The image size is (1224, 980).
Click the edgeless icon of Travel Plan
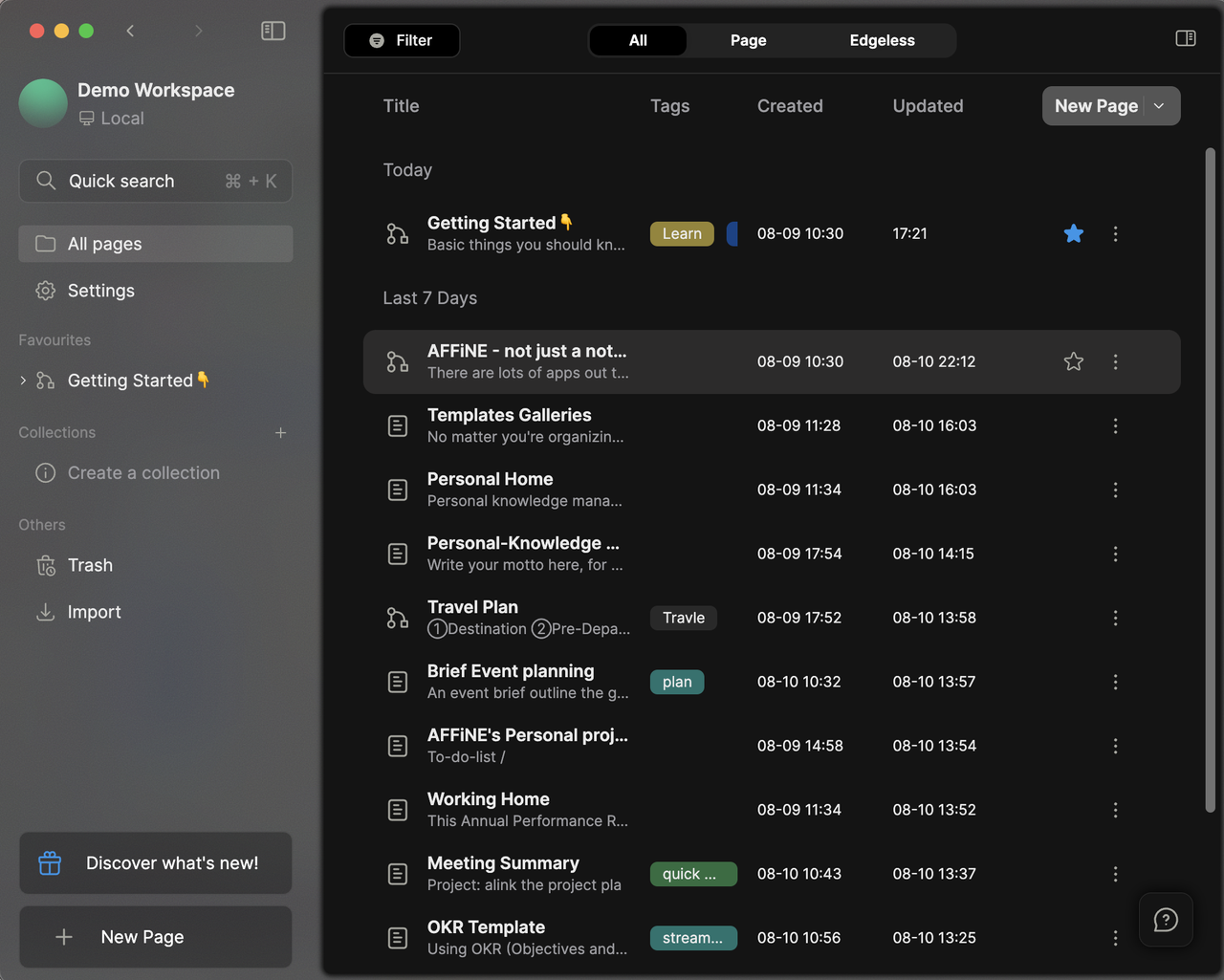pos(398,618)
